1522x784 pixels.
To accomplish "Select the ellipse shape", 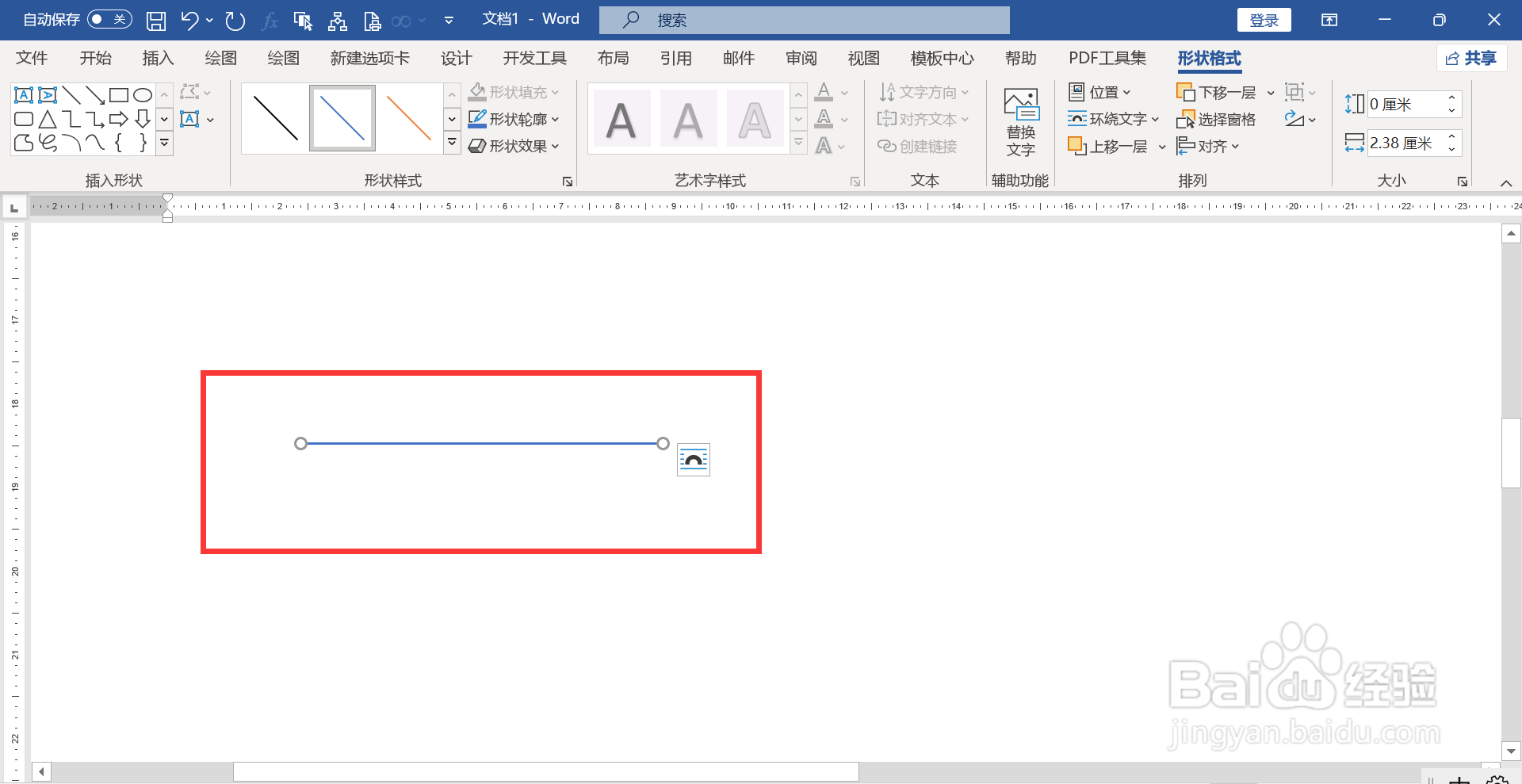I will pyautogui.click(x=143, y=95).
